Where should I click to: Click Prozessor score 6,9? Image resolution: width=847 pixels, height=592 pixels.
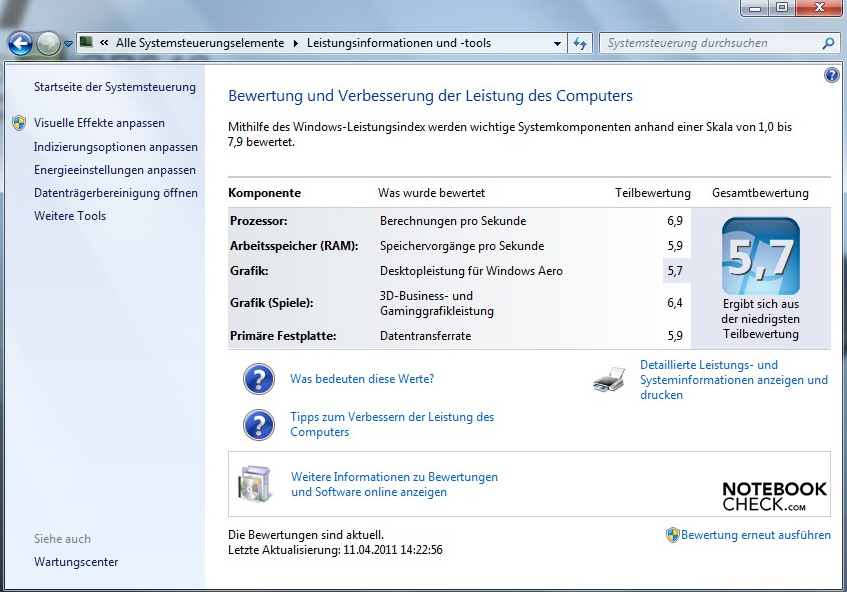point(675,221)
